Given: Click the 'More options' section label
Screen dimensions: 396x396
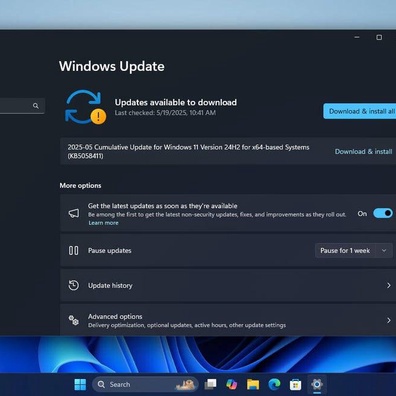Looking at the screenshot, I should [x=80, y=185].
